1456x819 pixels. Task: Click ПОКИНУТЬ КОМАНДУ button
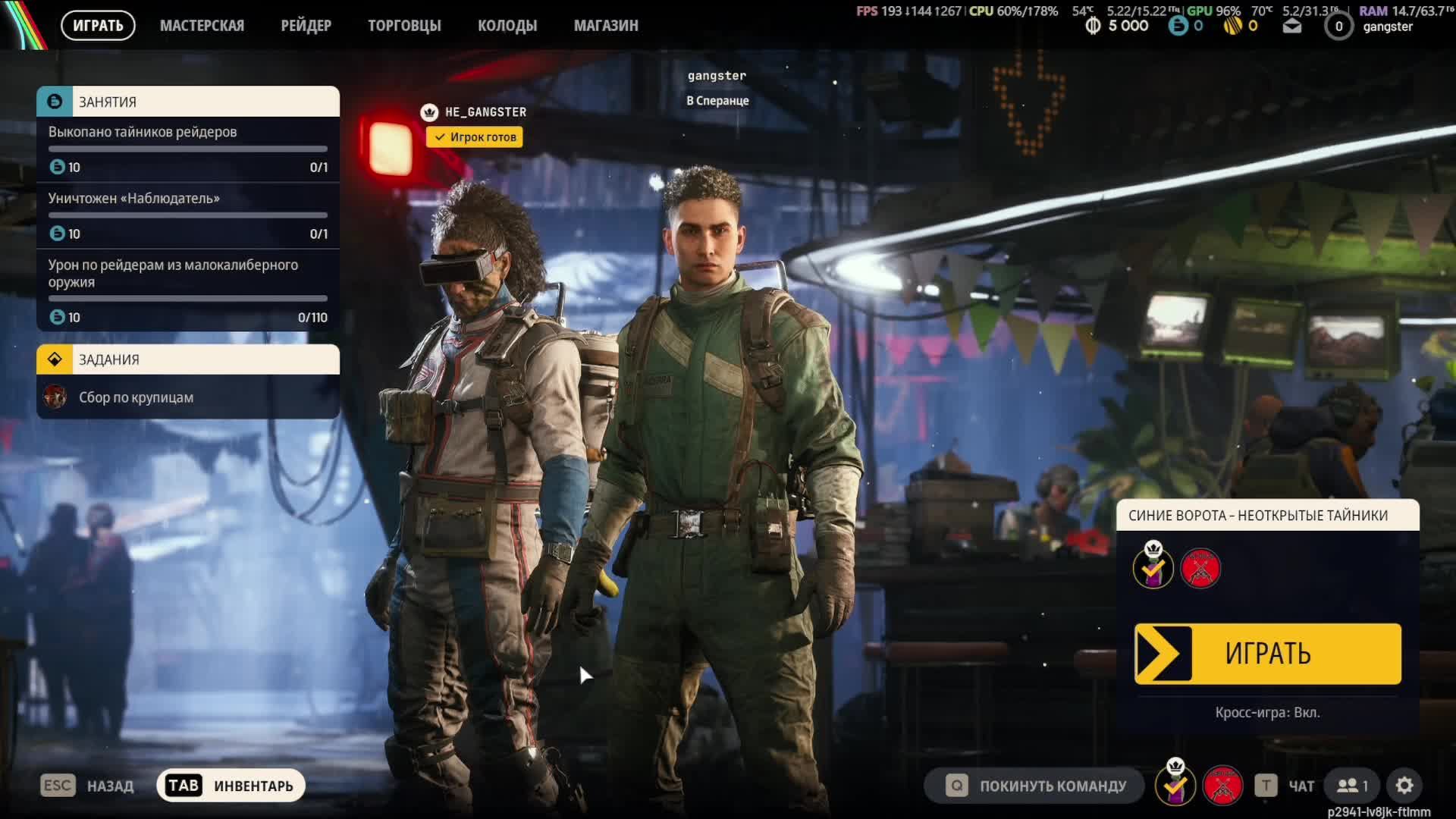[1035, 786]
